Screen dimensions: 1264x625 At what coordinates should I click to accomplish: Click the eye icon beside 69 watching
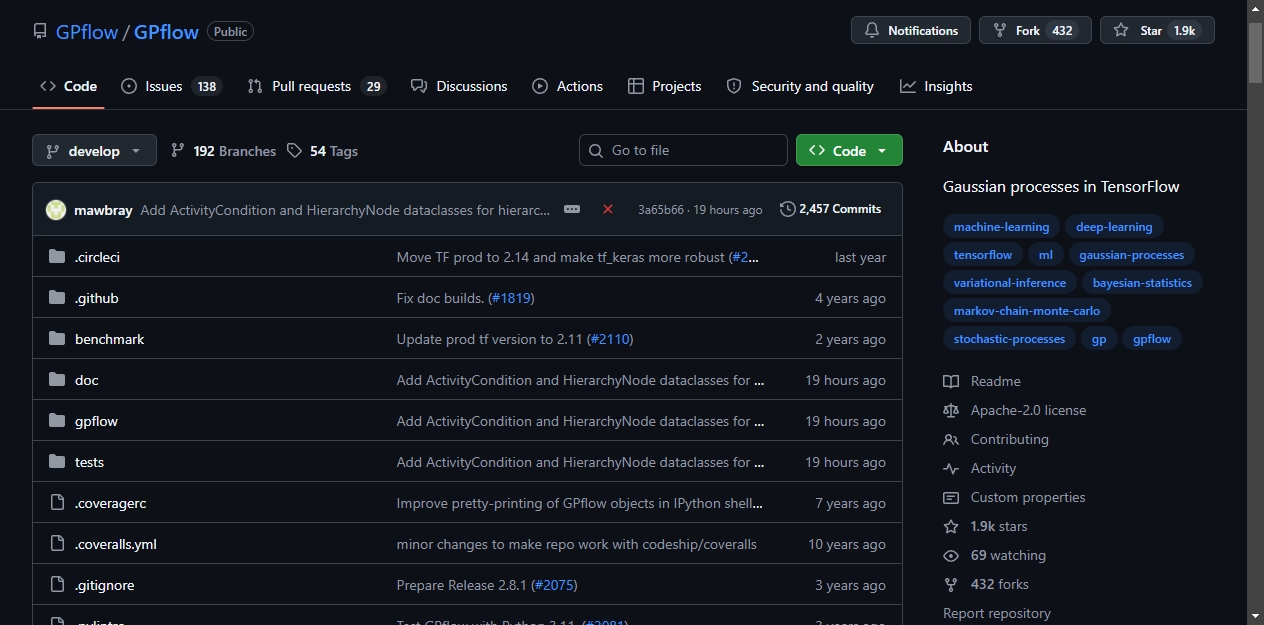point(951,555)
